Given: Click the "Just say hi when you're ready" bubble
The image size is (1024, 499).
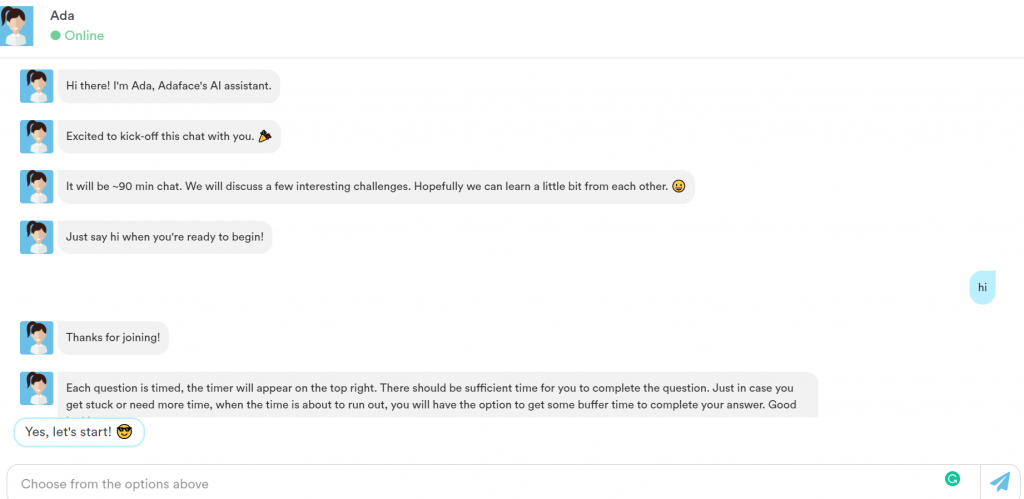Looking at the screenshot, I should coord(164,237).
